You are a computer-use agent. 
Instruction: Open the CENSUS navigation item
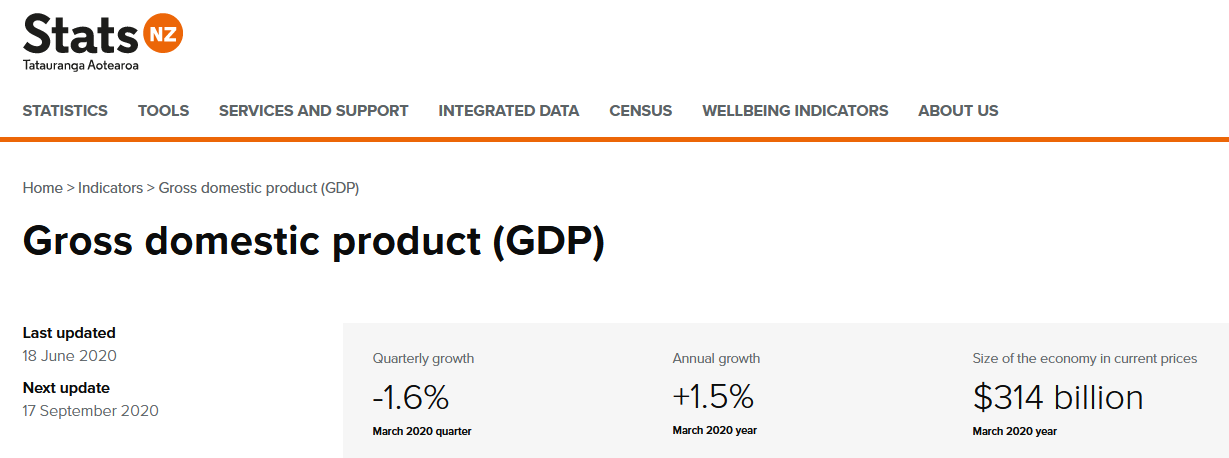(x=640, y=111)
